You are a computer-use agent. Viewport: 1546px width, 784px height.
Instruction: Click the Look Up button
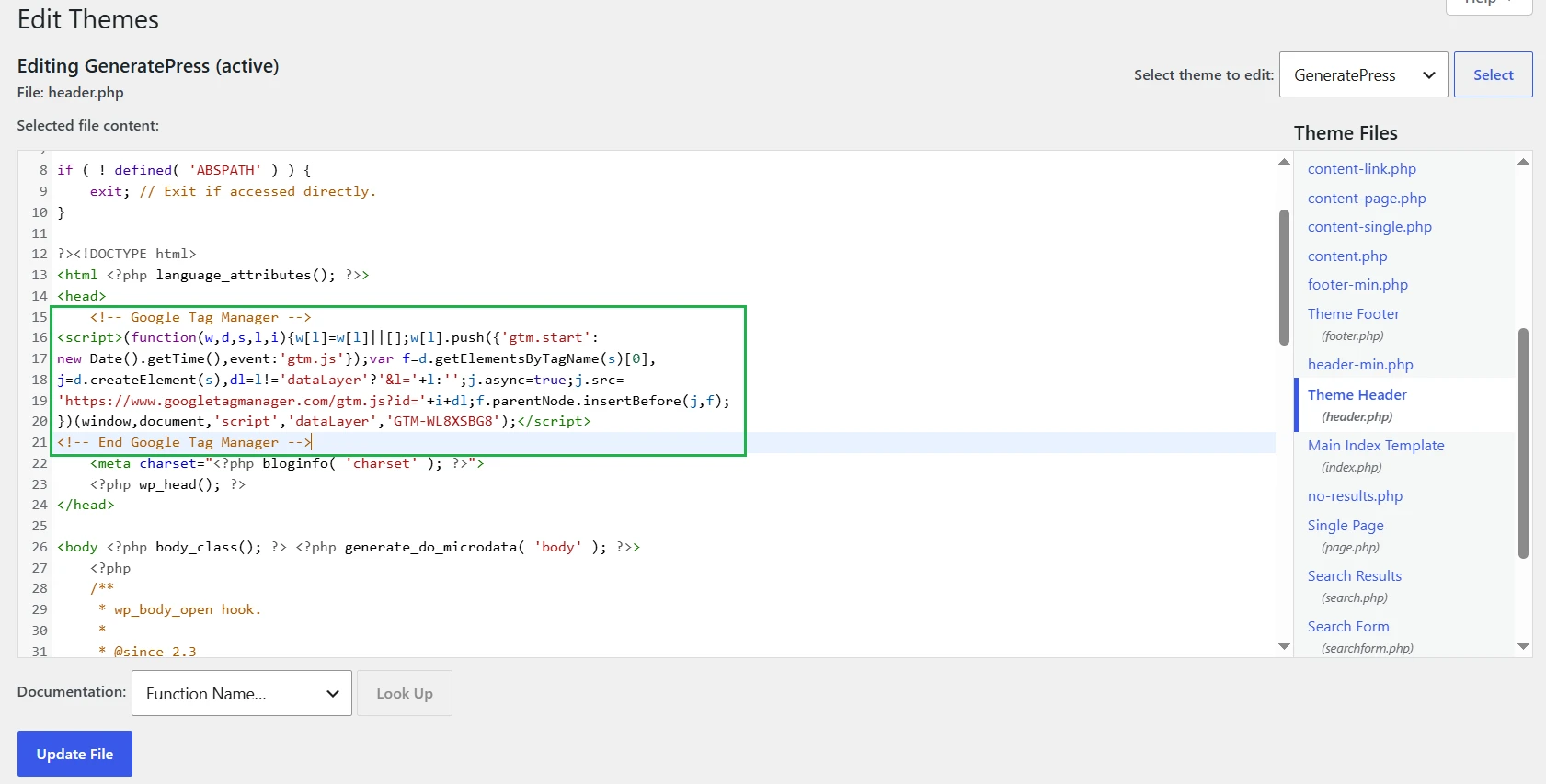[405, 693]
